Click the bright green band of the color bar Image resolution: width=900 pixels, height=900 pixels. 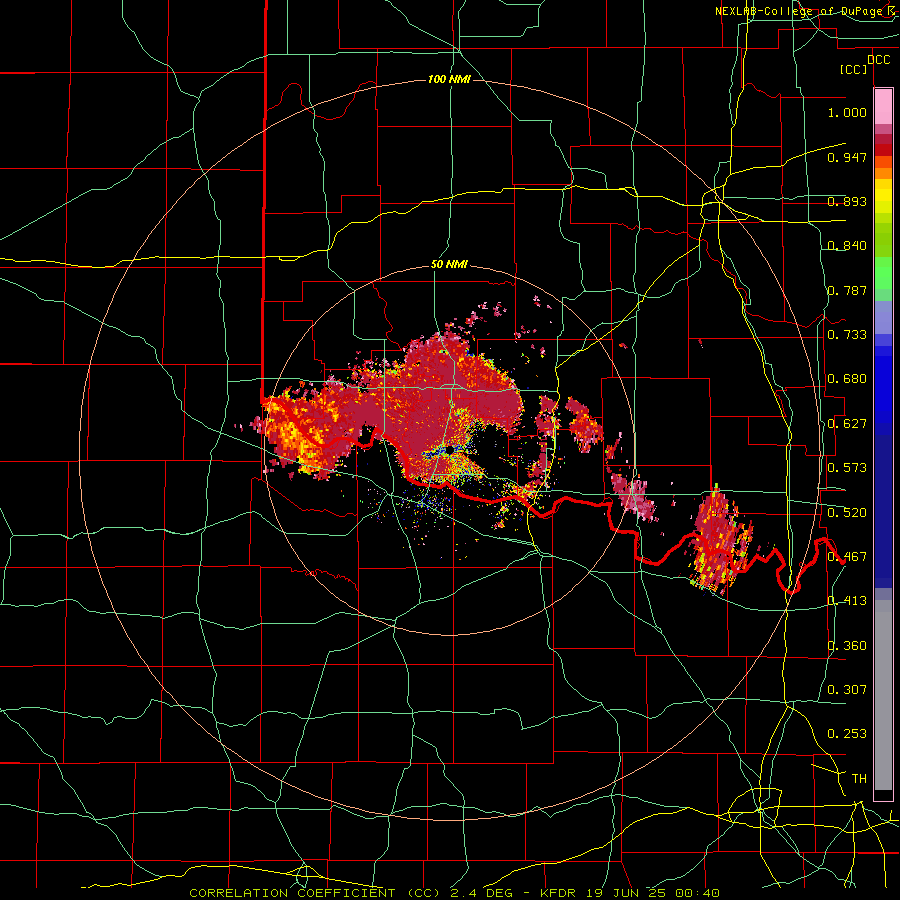pos(883,273)
